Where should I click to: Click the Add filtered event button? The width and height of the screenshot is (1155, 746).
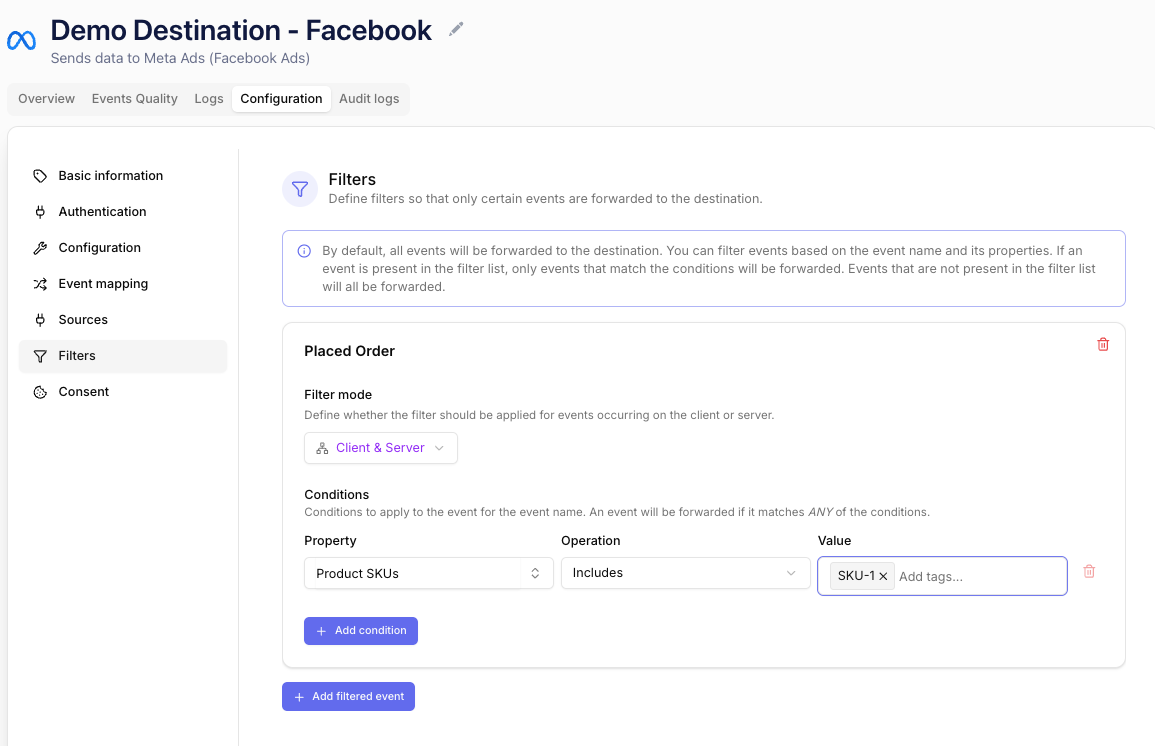[x=348, y=697]
